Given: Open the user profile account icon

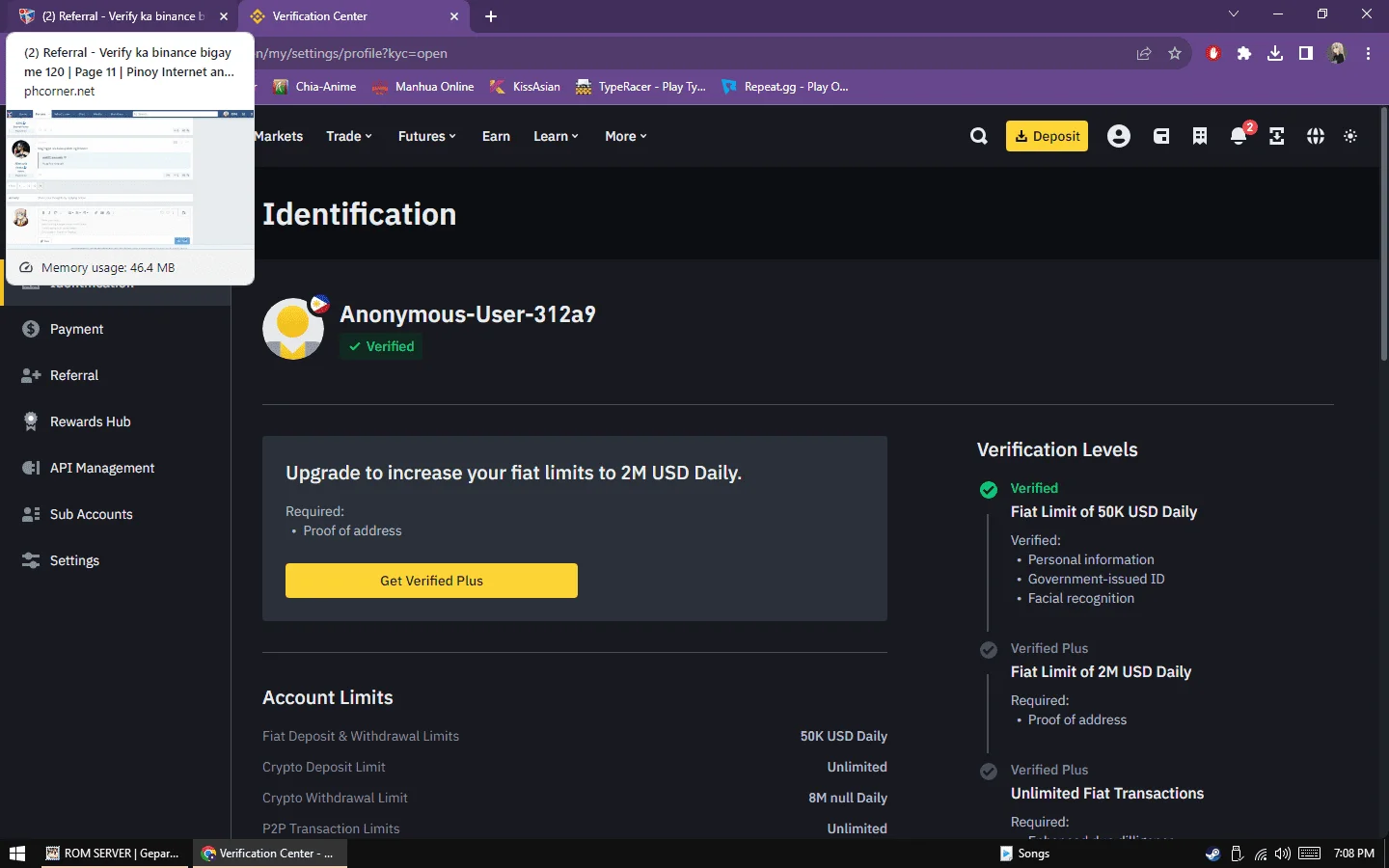Looking at the screenshot, I should pyautogui.click(x=1119, y=136).
